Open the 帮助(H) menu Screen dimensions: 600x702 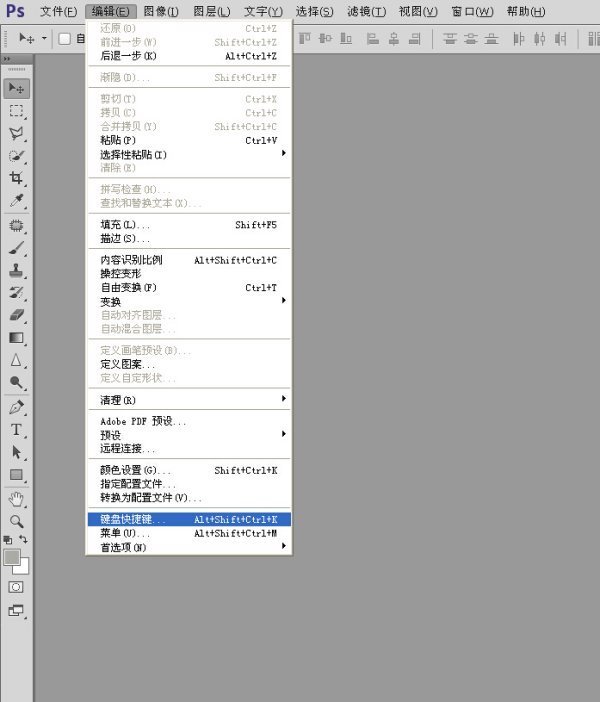(526, 12)
